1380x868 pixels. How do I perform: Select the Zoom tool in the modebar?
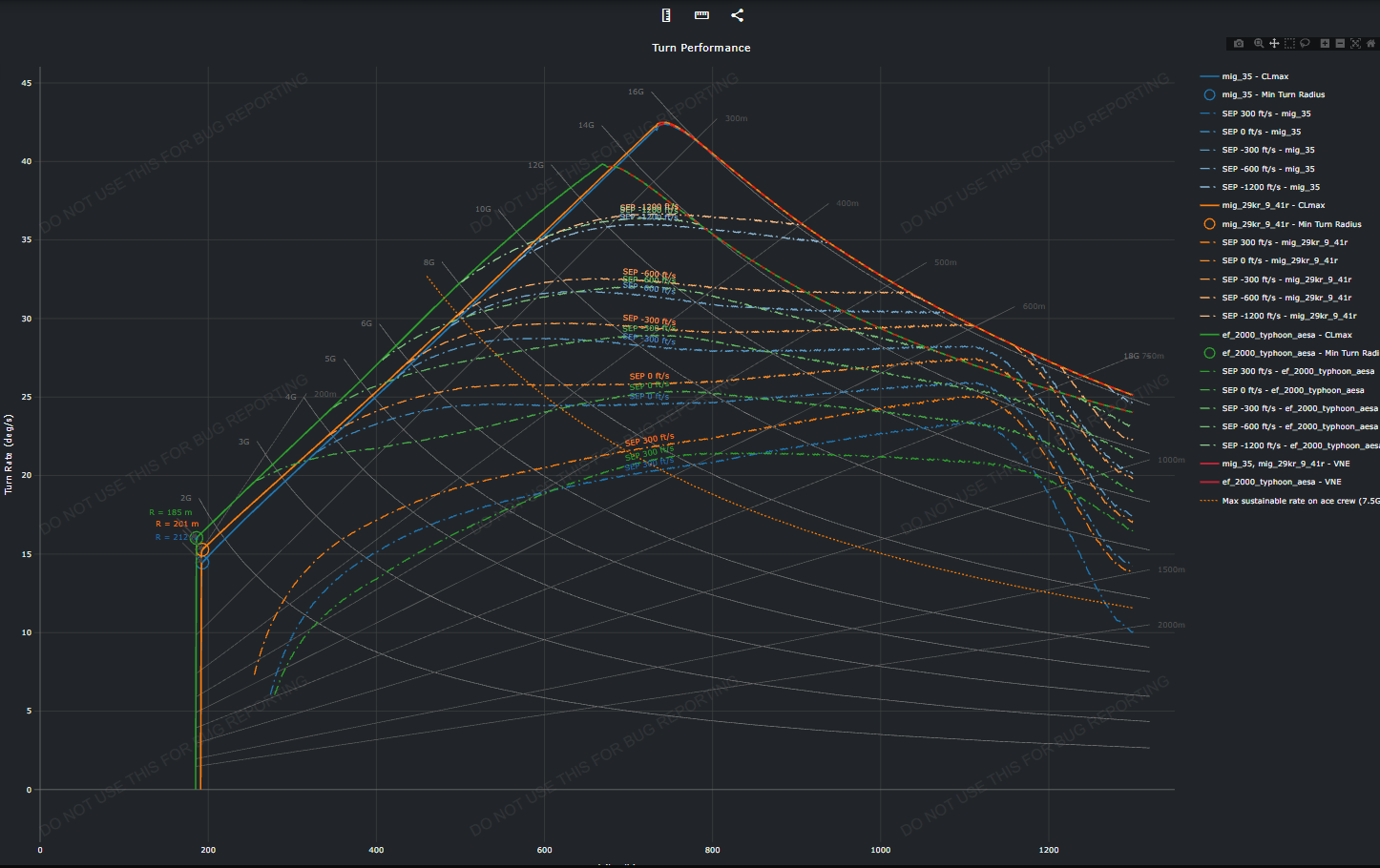coord(1259,43)
